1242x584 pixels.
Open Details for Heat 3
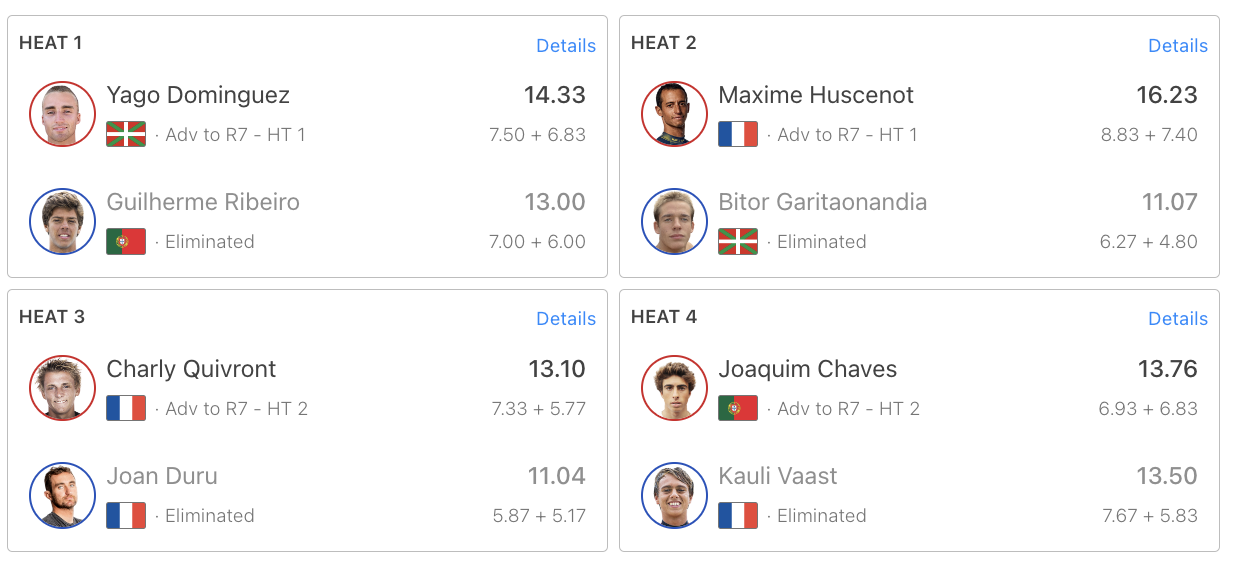tap(566, 318)
